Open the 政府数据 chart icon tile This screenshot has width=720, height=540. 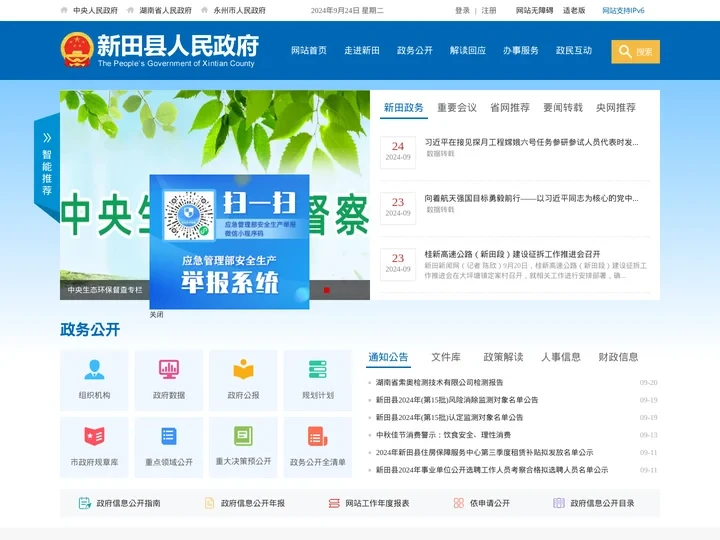point(169,380)
